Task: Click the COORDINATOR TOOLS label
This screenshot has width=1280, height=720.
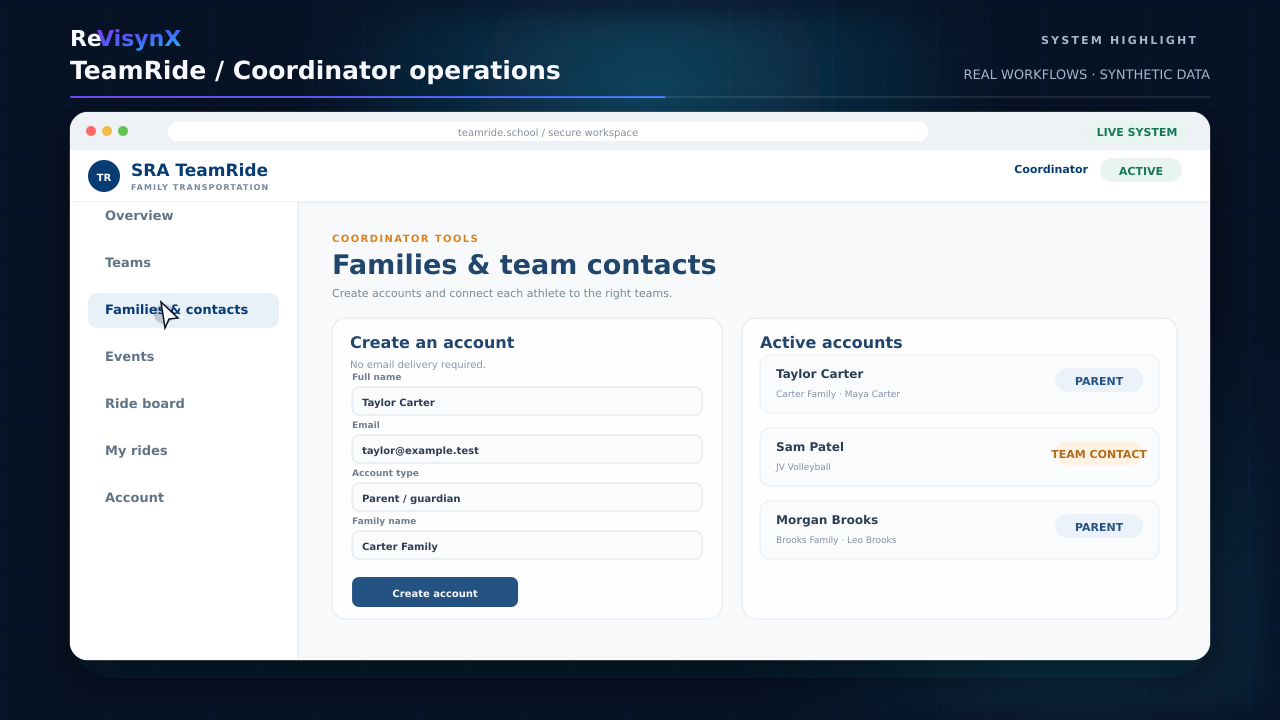Action: point(405,239)
